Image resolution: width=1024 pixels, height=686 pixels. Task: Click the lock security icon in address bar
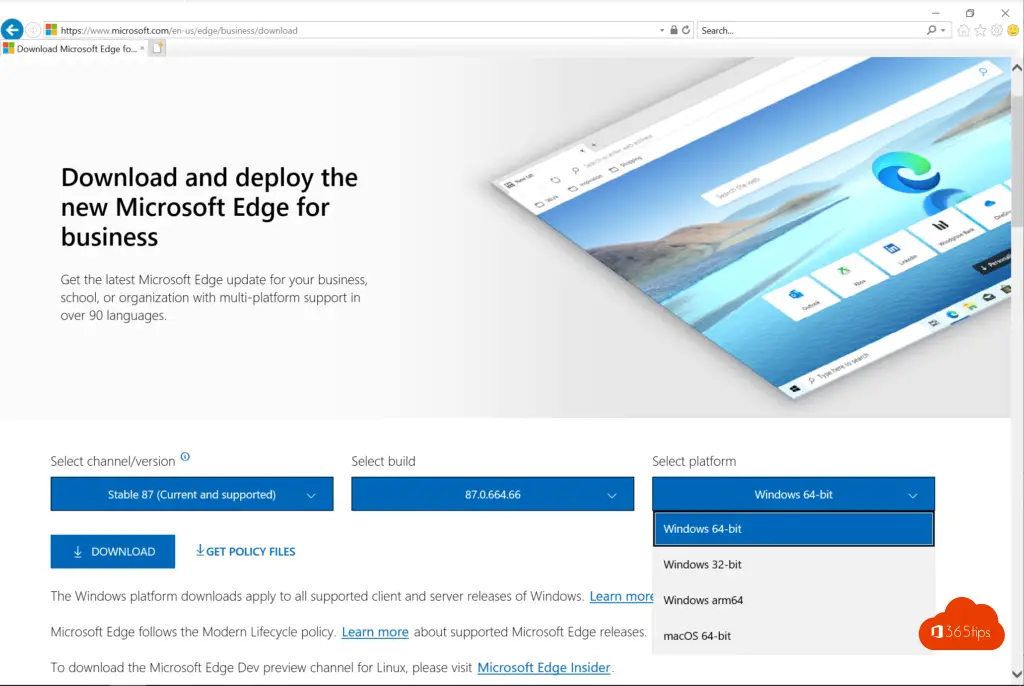click(x=674, y=30)
